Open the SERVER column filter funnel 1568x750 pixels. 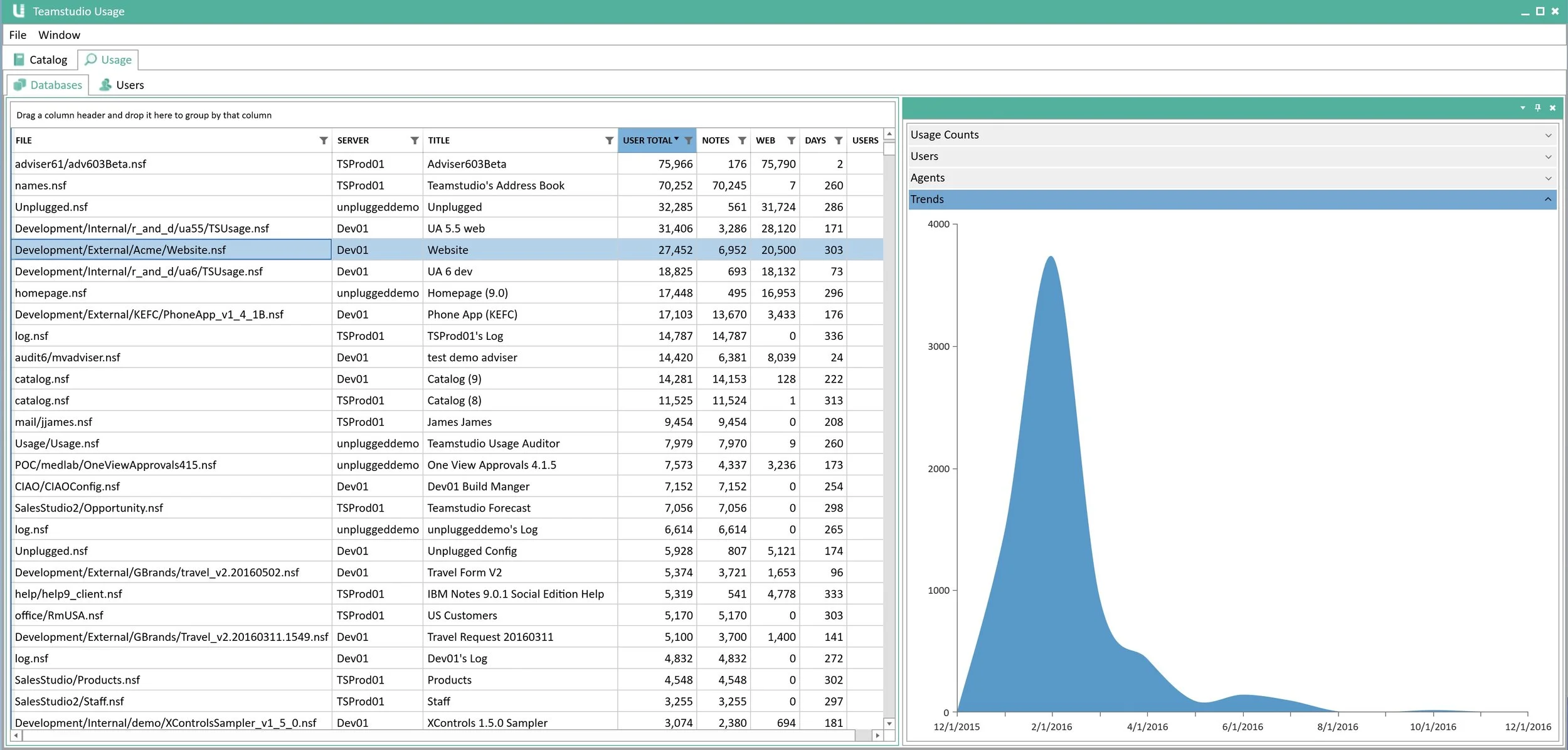(x=415, y=140)
